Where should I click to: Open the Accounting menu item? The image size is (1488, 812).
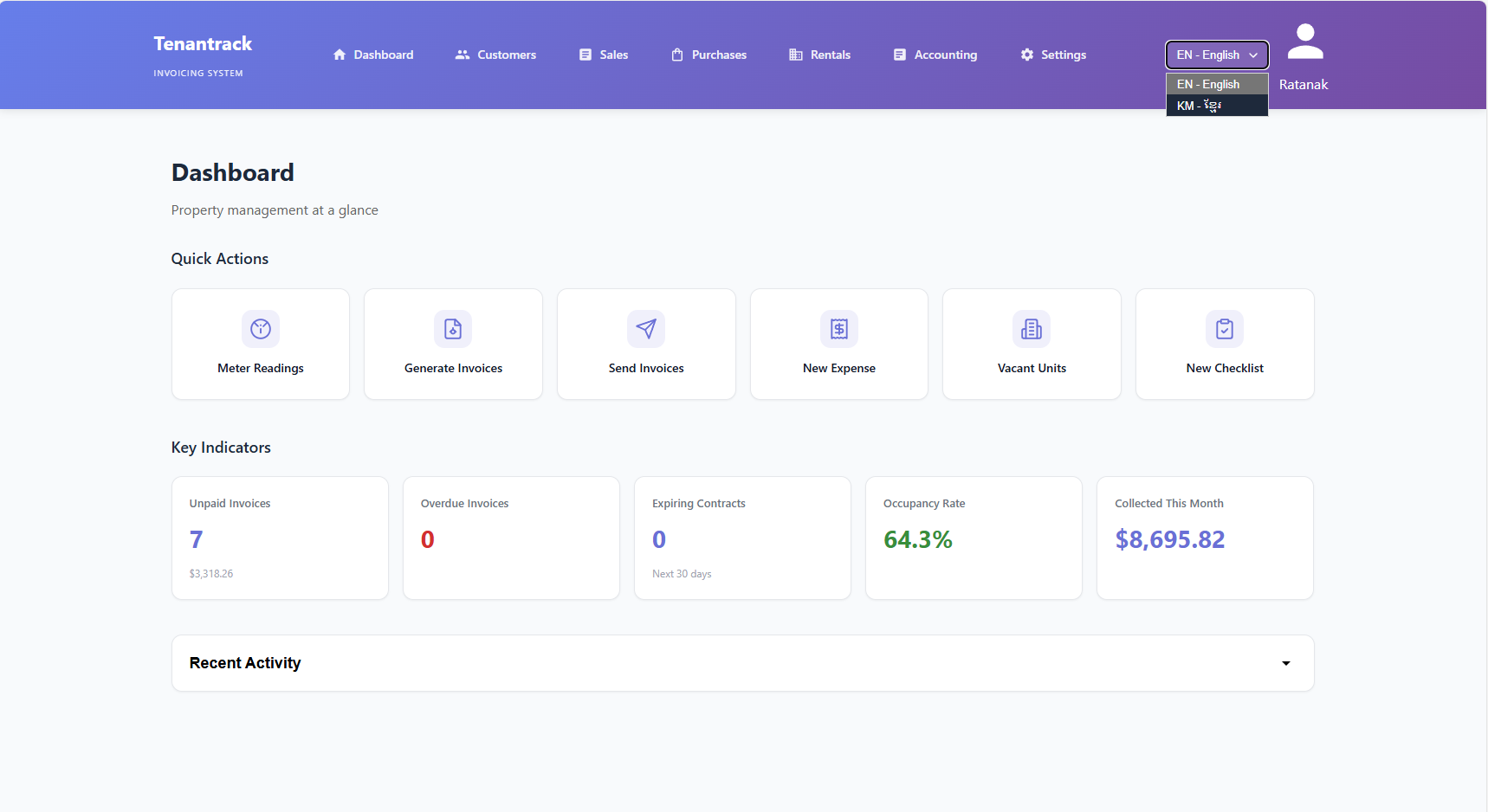click(x=935, y=55)
